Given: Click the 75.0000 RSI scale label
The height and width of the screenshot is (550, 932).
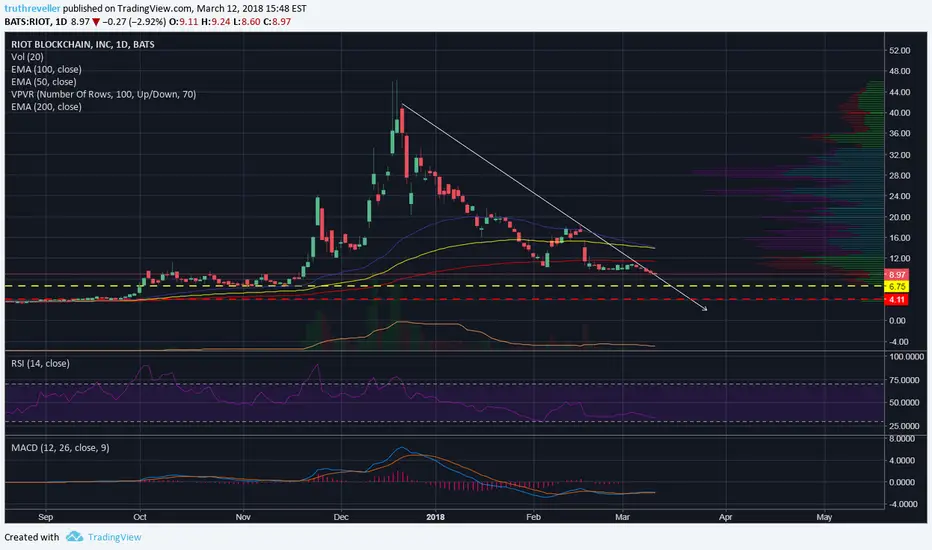Looking at the screenshot, I should (x=906, y=380).
